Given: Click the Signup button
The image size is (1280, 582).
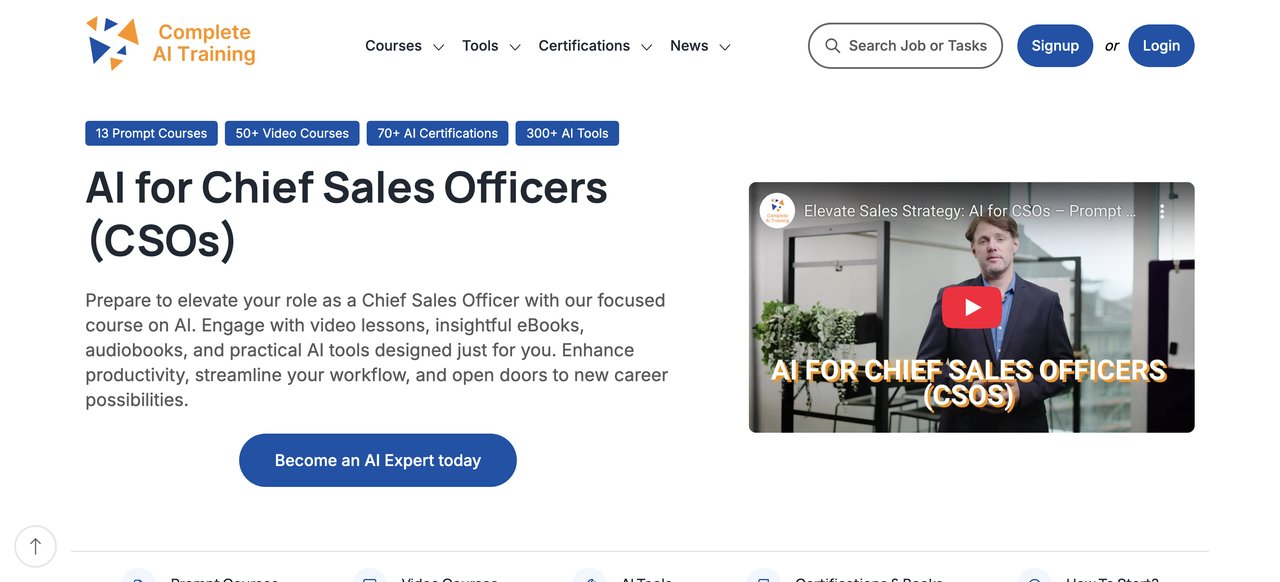Looking at the screenshot, I should pyautogui.click(x=1055, y=46).
